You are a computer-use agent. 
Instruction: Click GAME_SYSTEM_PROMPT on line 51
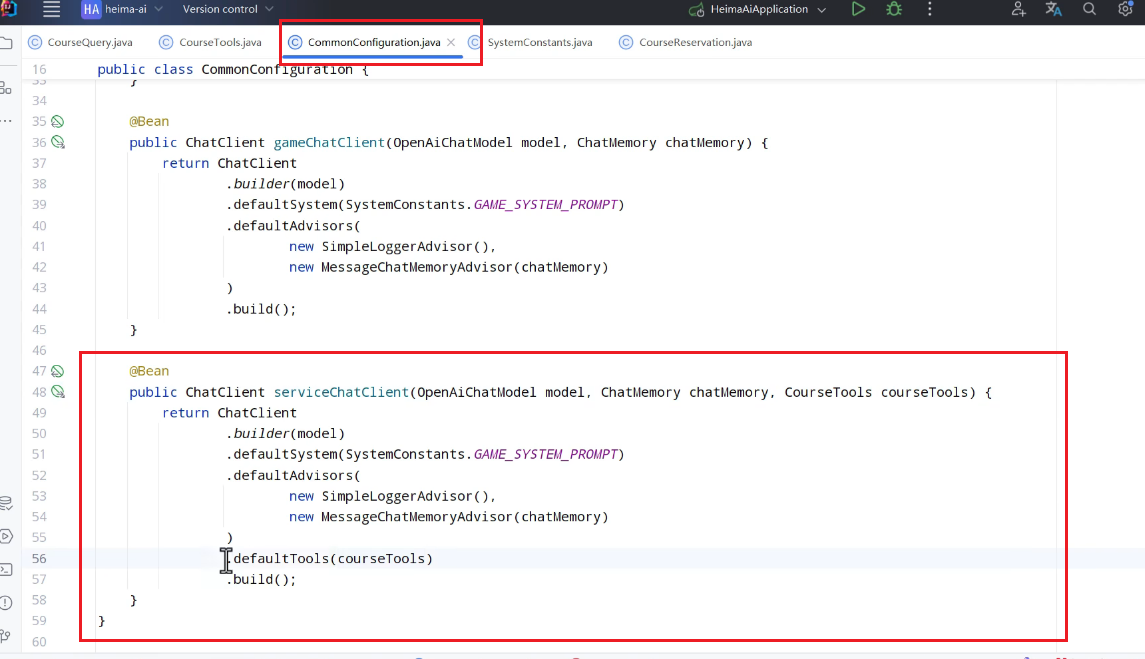(545, 454)
